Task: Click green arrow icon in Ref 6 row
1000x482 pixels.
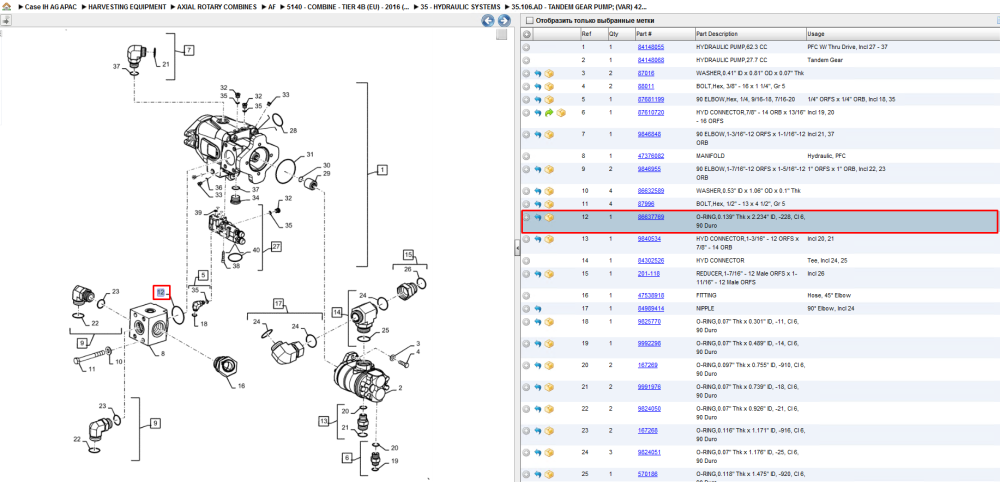Action: [x=549, y=113]
